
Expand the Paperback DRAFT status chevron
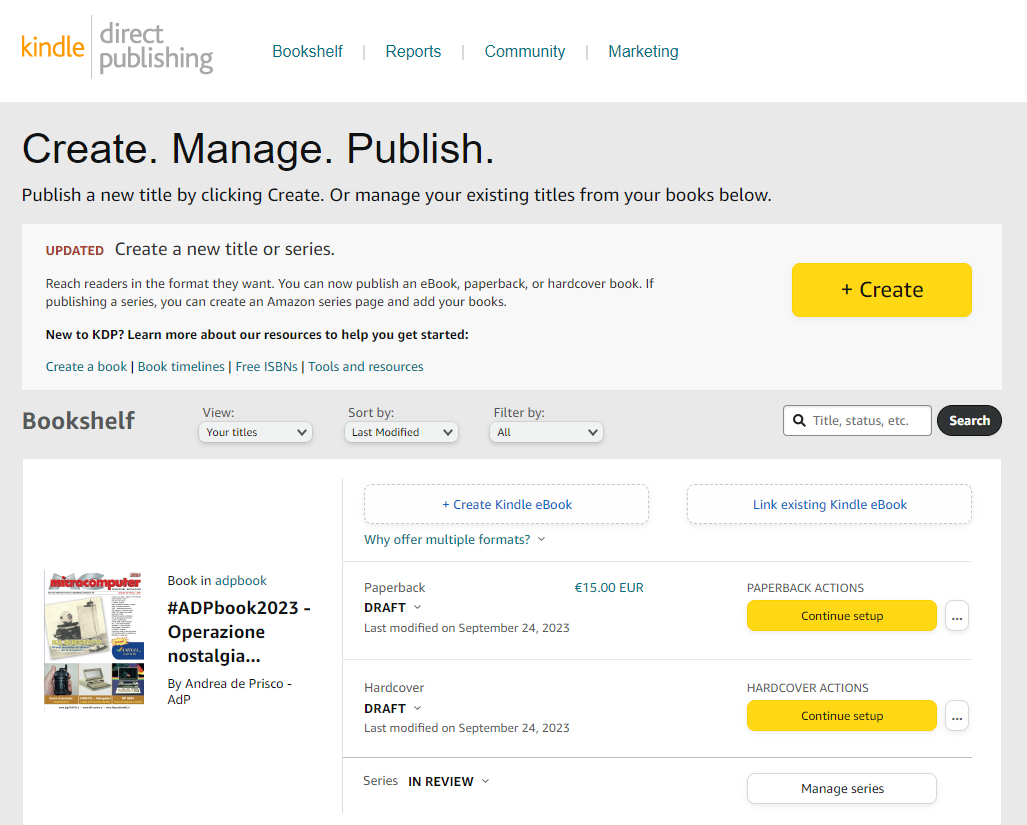pyautogui.click(x=417, y=607)
